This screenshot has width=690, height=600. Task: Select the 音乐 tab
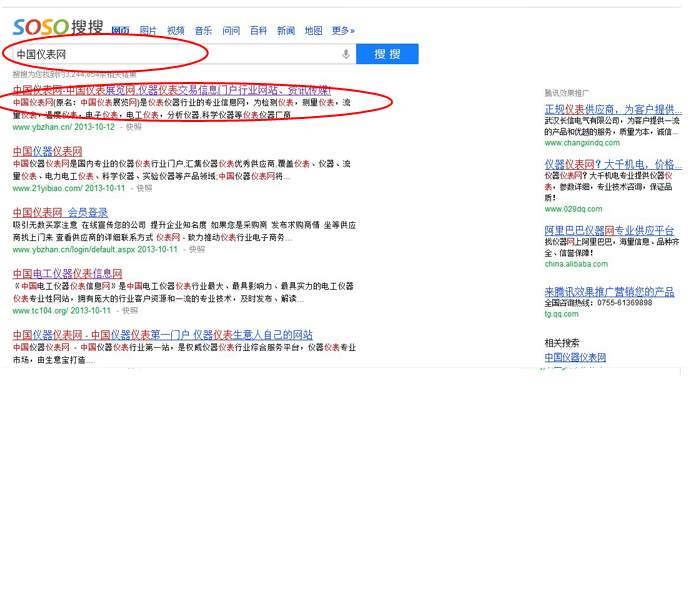pyautogui.click(x=203, y=31)
